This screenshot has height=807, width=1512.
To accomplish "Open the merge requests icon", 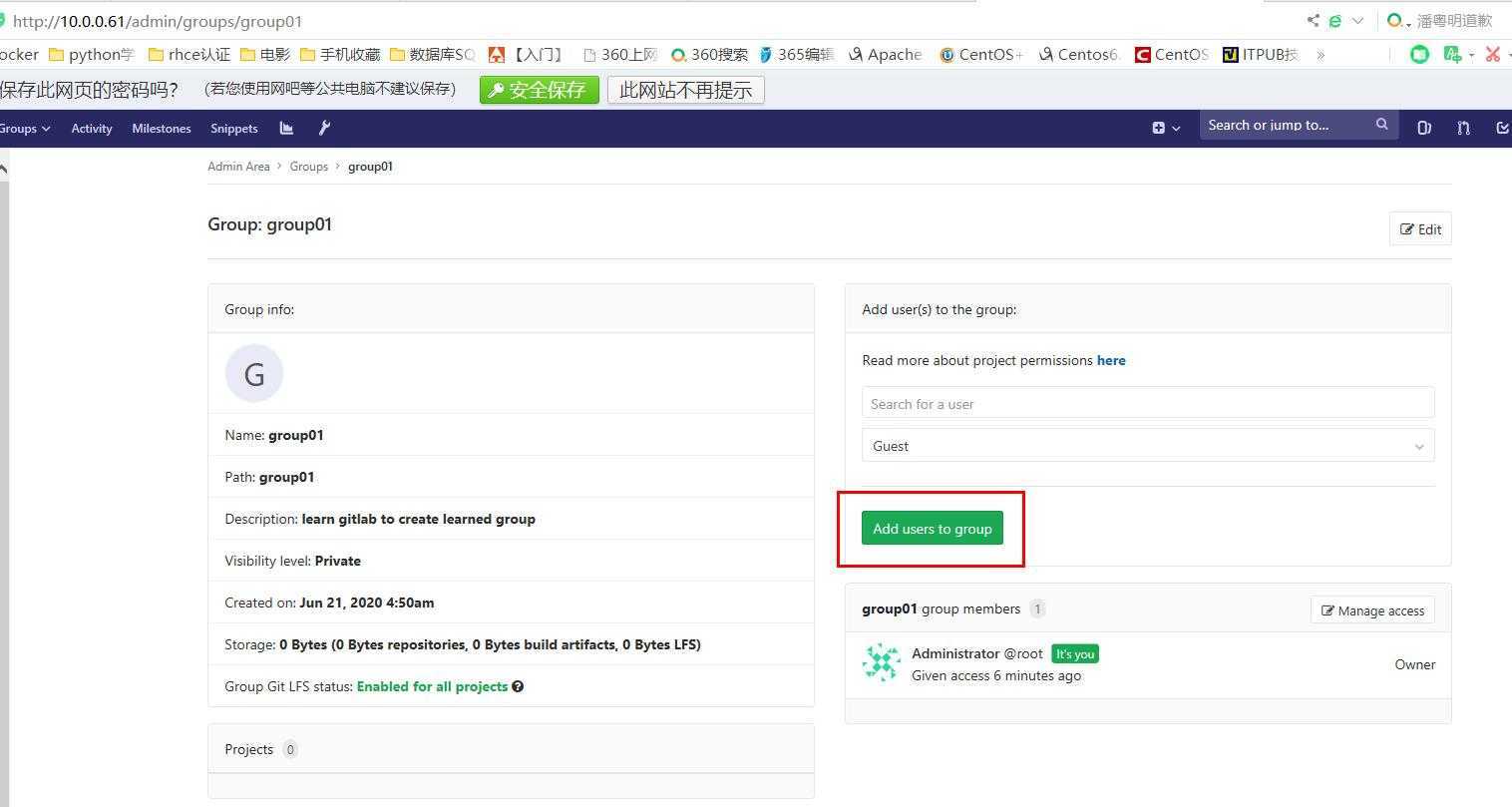I will [1463, 128].
